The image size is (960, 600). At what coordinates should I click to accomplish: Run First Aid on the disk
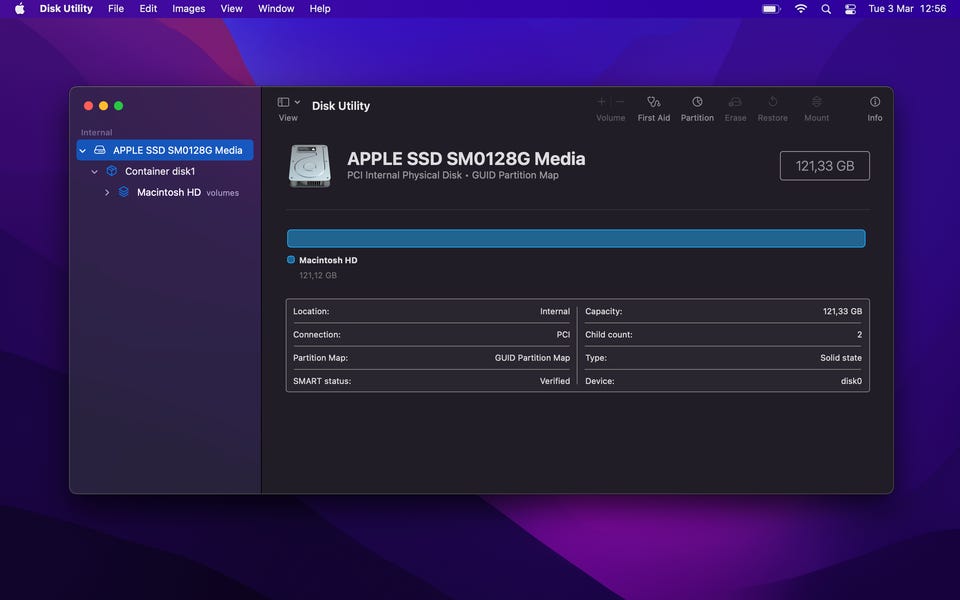click(x=653, y=108)
